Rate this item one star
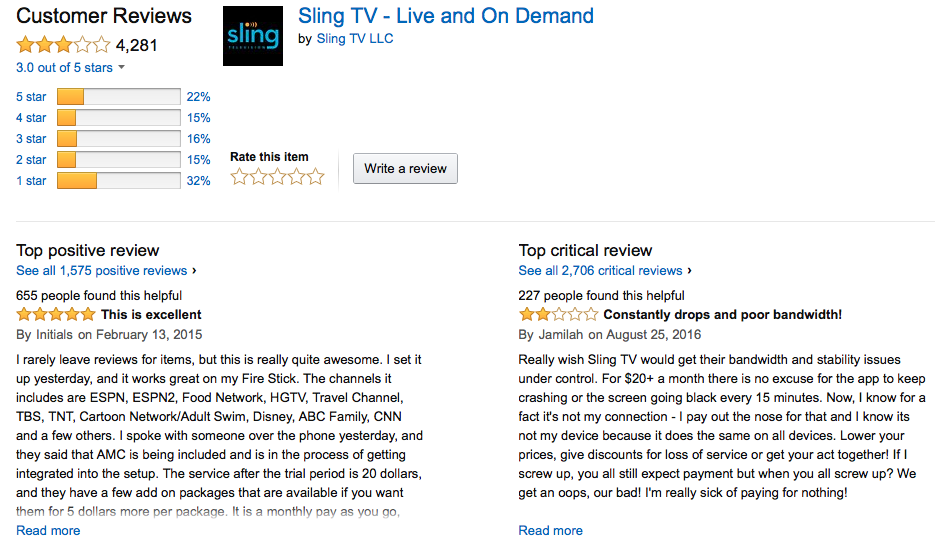935x550 pixels. (239, 177)
